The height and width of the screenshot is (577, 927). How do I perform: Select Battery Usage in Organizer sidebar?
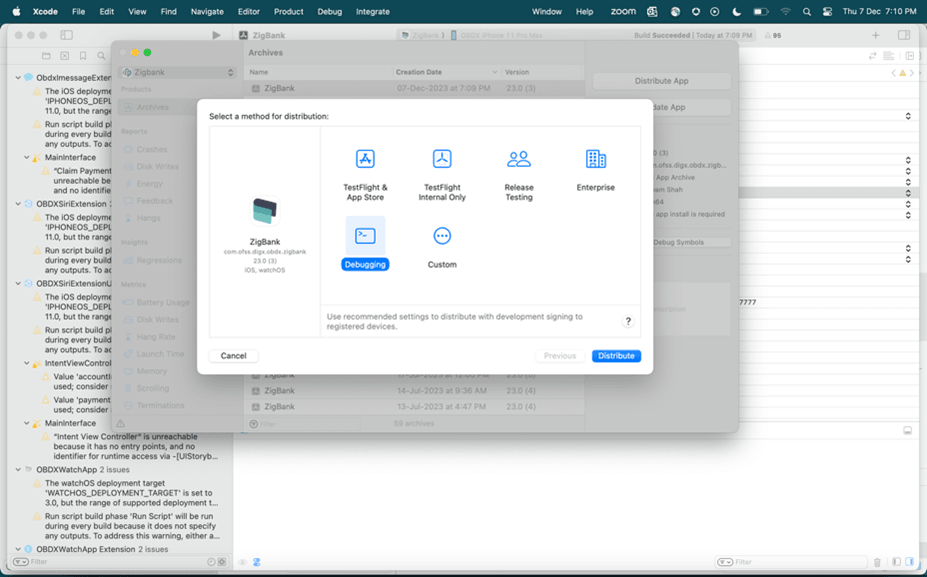tap(163, 303)
